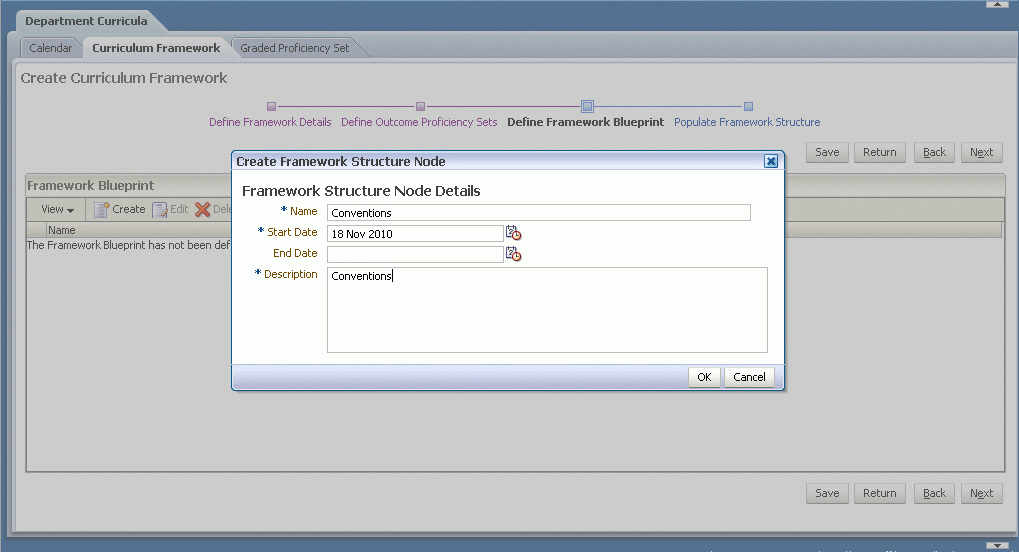Click the top Back button
The height and width of the screenshot is (552, 1019).
pyautogui.click(x=935, y=152)
